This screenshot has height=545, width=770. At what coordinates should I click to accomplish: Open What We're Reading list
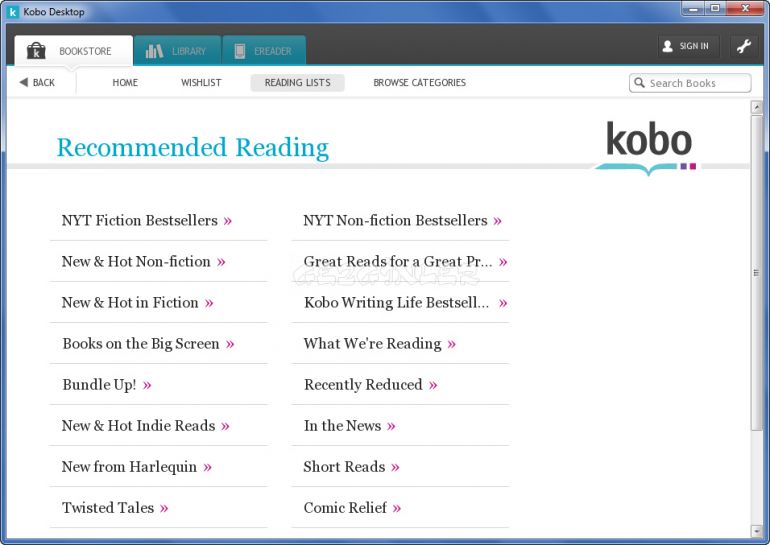(x=380, y=344)
